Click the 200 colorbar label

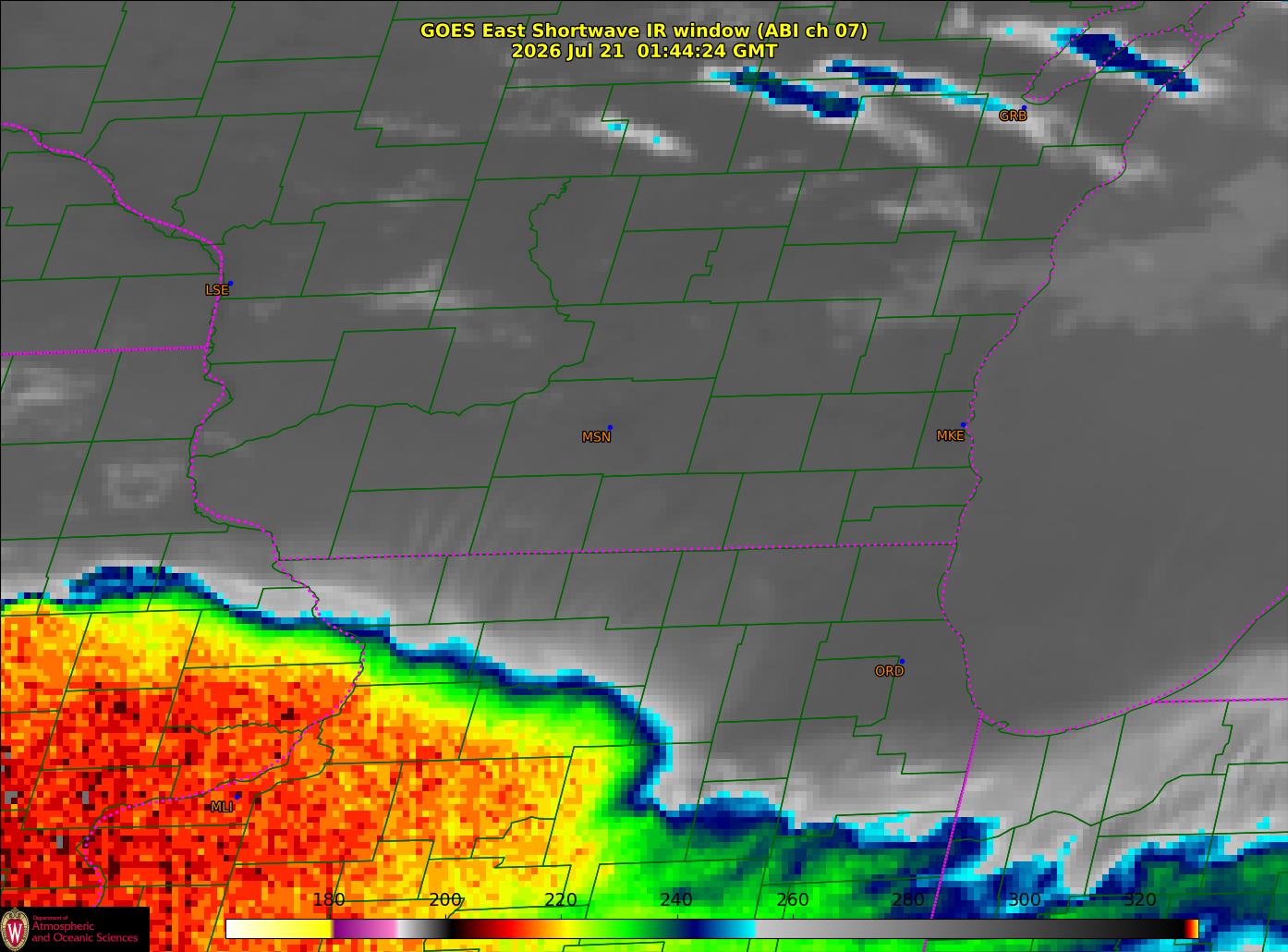(x=445, y=900)
